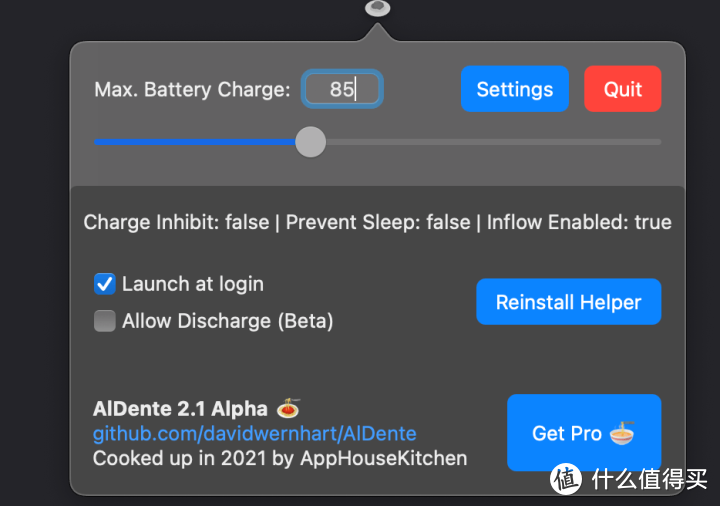The image size is (720, 506).
Task: Click the AlDente 2.1 Alpha title text
Action: pyautogui.click(x=180, y=408)
